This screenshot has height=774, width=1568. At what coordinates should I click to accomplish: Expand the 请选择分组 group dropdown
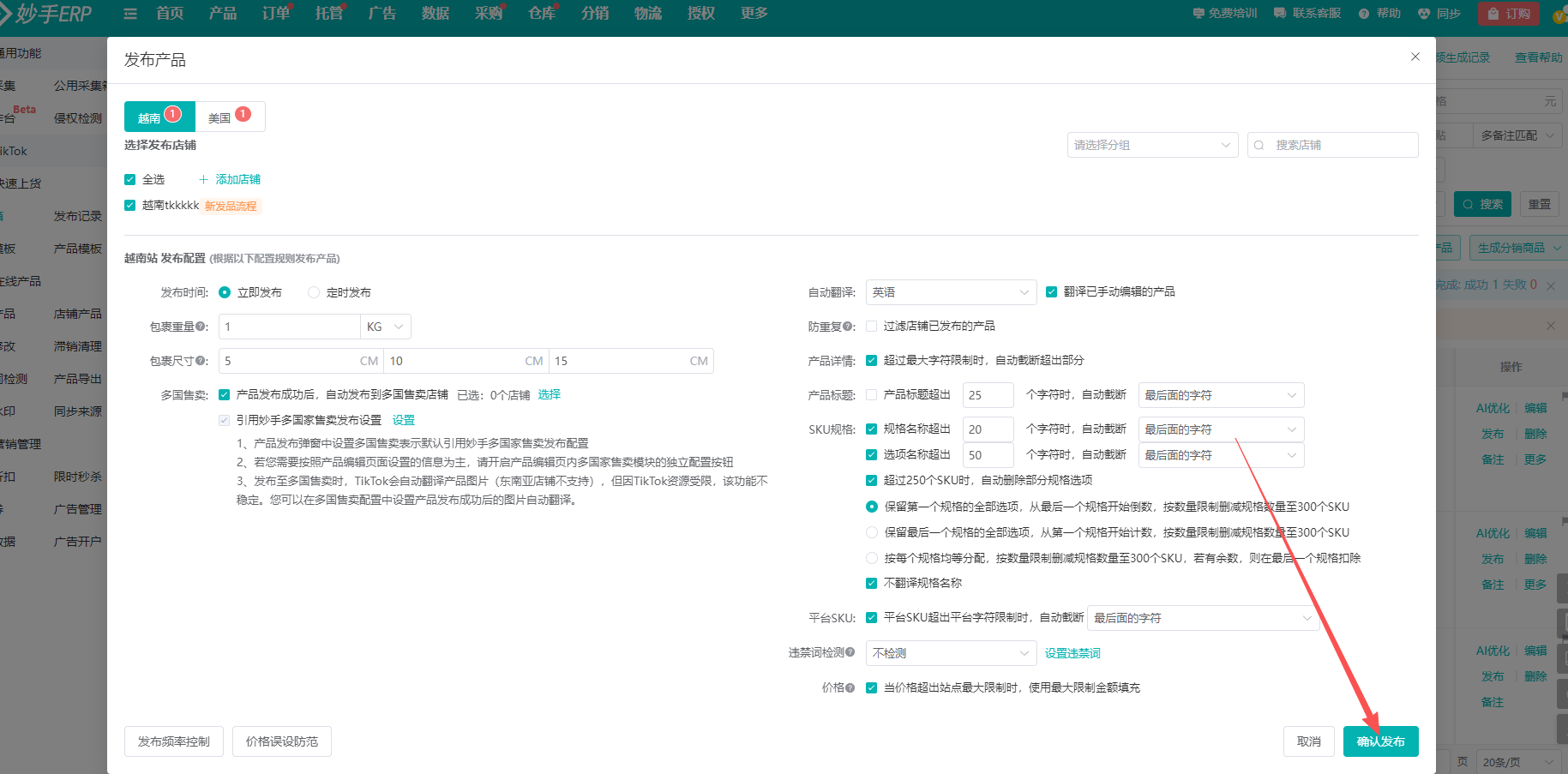(1152, 144)
